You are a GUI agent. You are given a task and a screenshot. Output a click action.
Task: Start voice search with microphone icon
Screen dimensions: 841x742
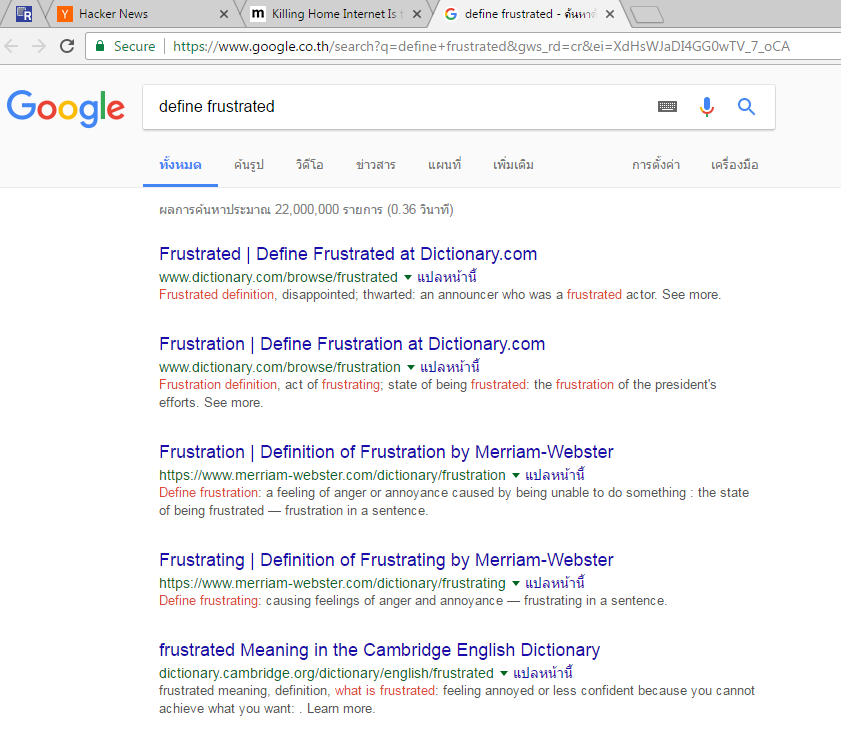pyautogui.click(x=707, y=107)
